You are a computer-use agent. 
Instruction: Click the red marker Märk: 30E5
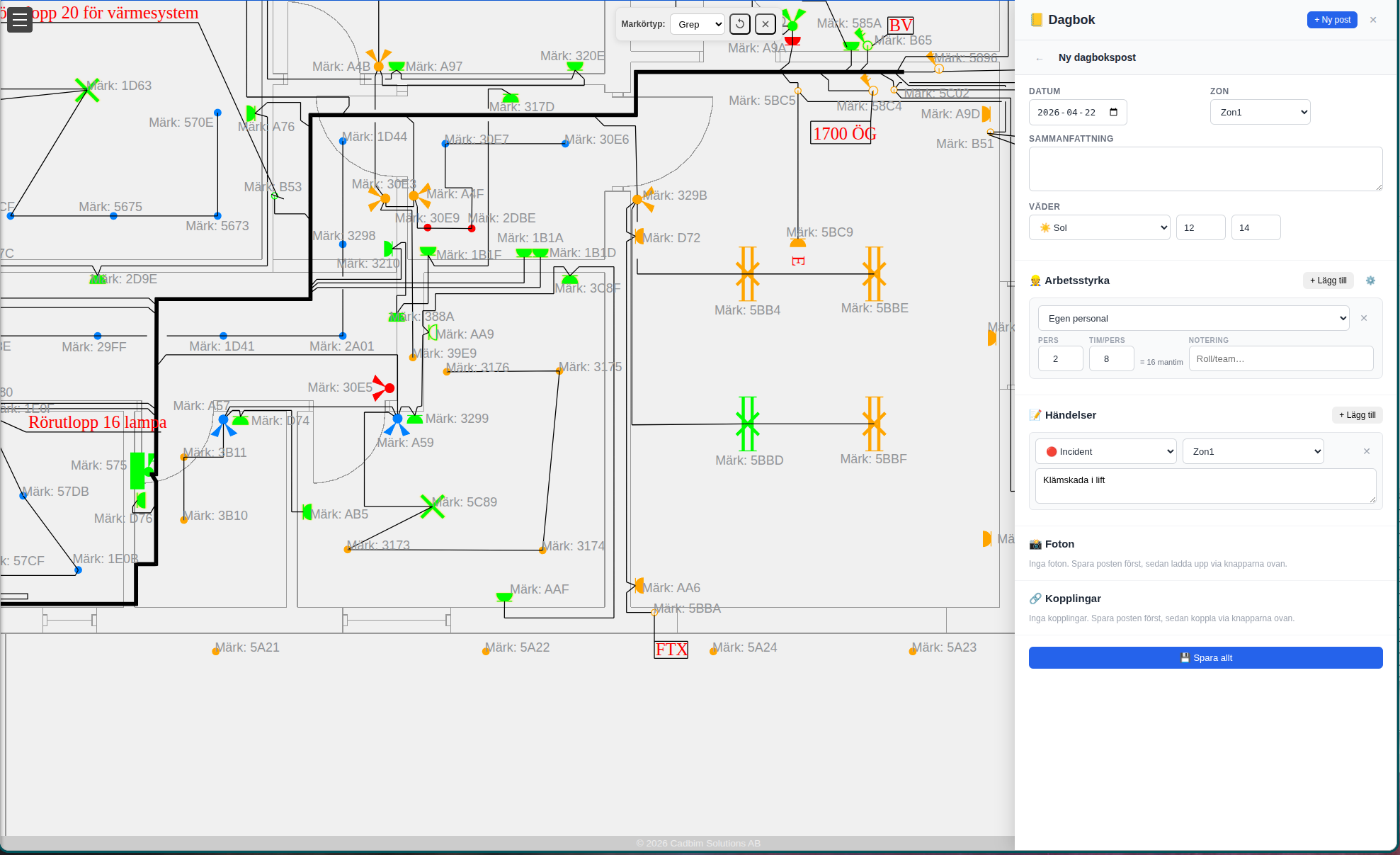click(388, 388)
